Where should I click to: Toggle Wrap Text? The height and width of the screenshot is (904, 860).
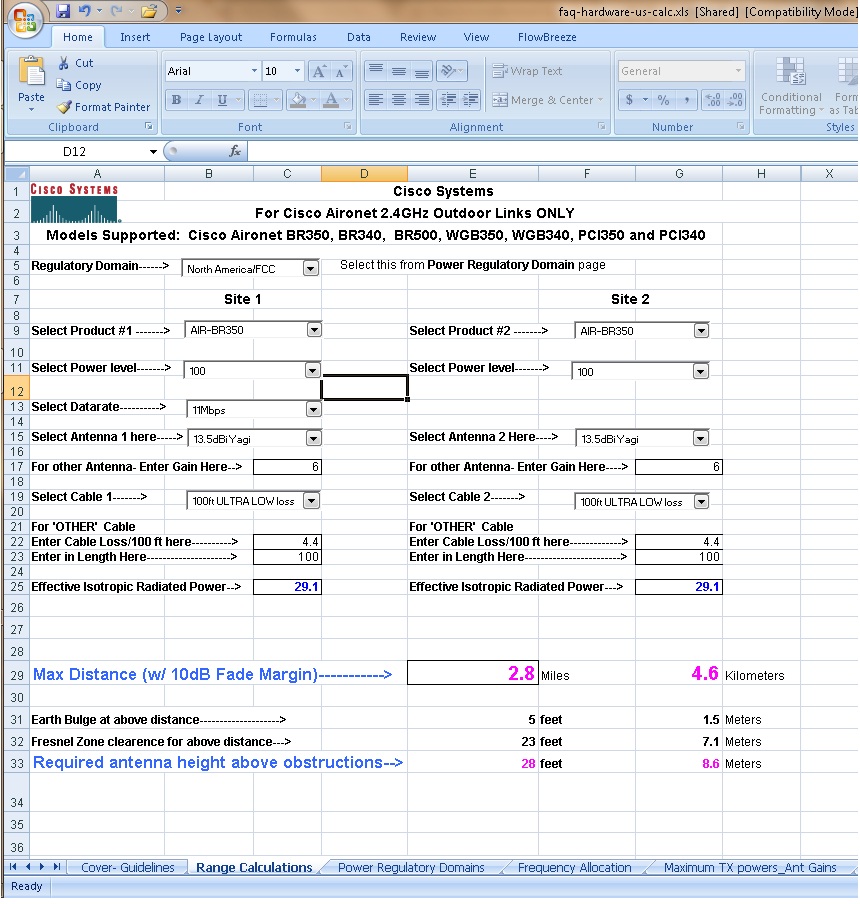click(527, 71)
